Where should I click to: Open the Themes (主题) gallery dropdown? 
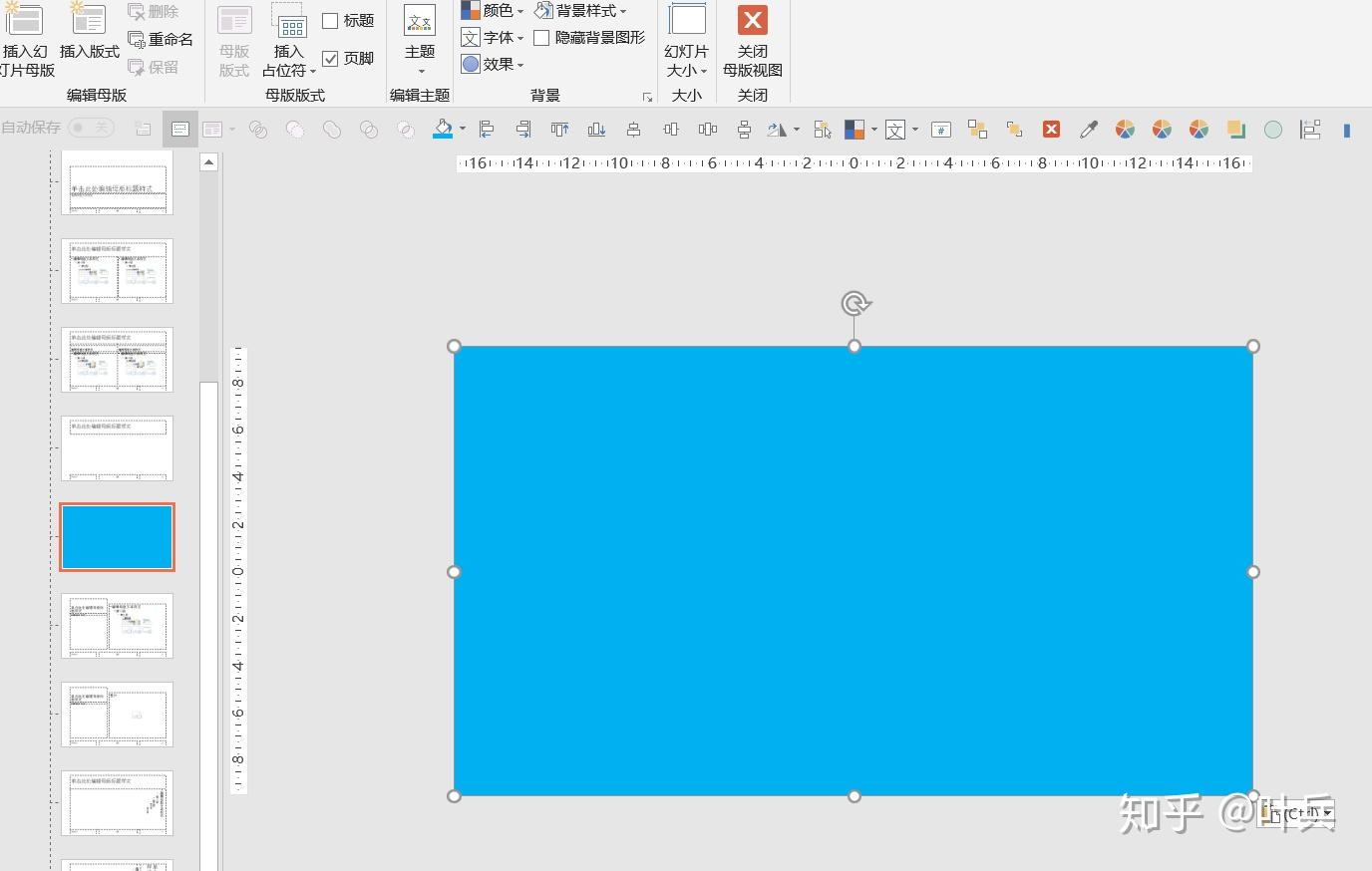420,40
